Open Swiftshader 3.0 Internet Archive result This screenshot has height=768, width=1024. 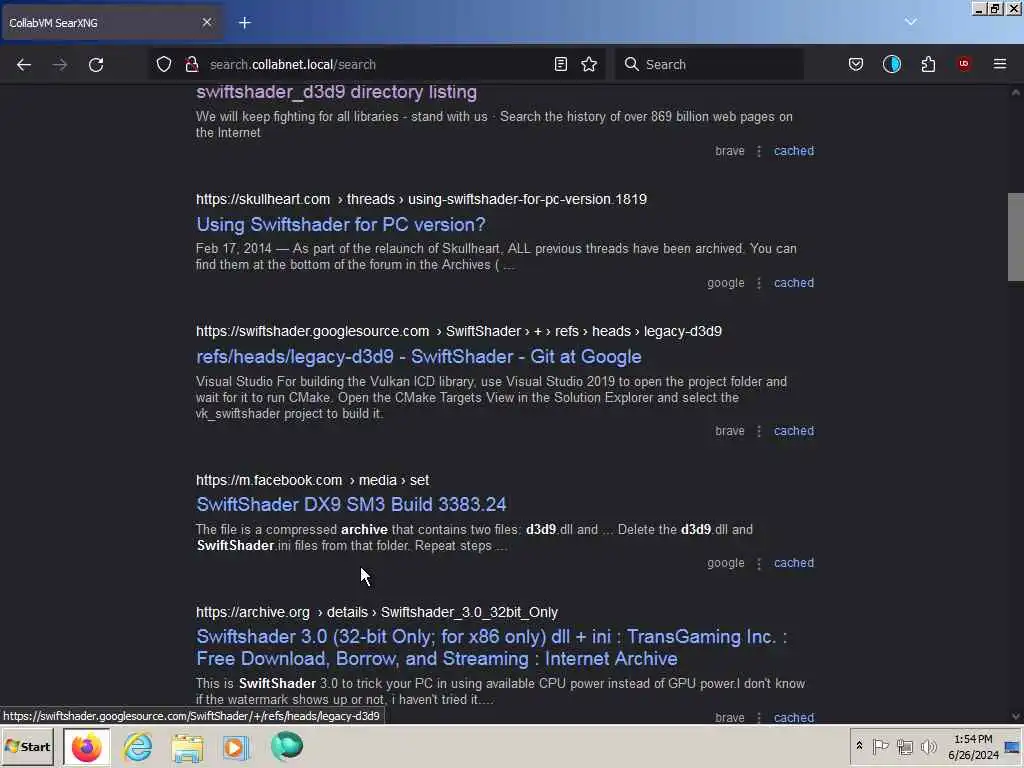pos(492,647)
